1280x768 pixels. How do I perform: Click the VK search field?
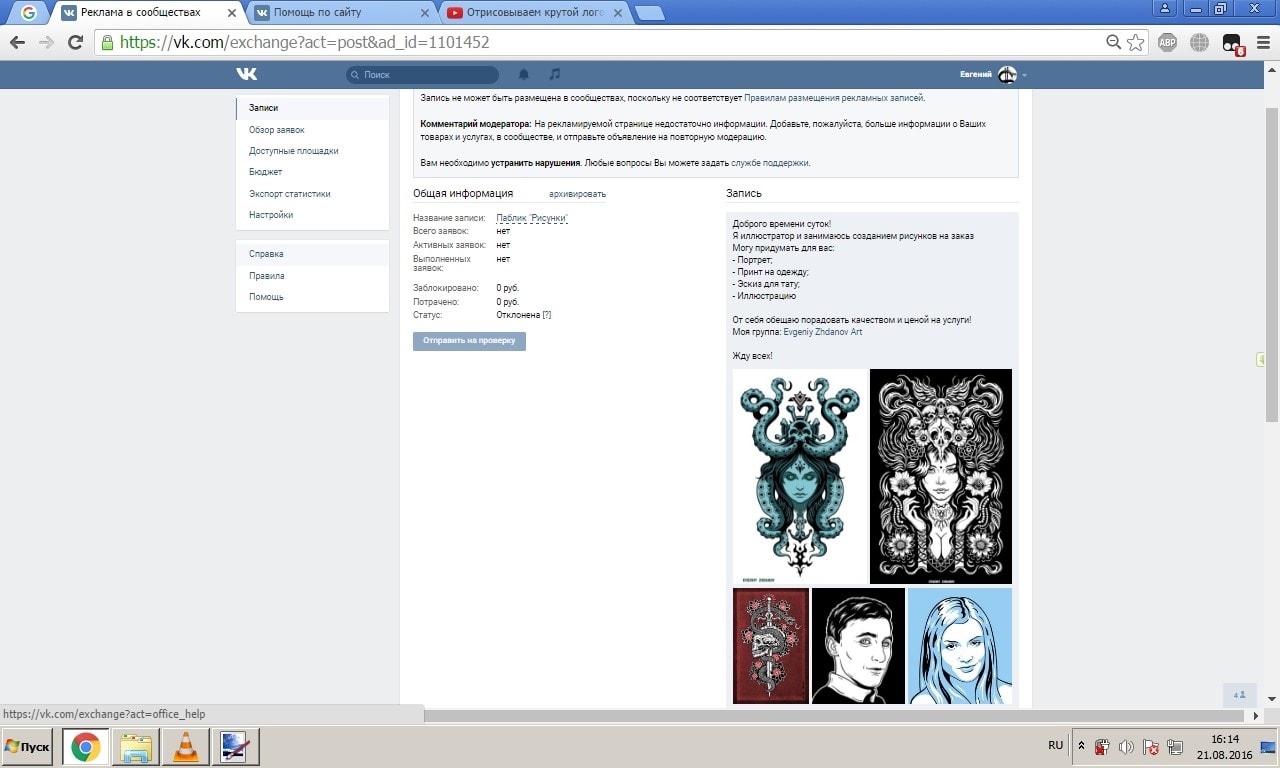point(422,75)
